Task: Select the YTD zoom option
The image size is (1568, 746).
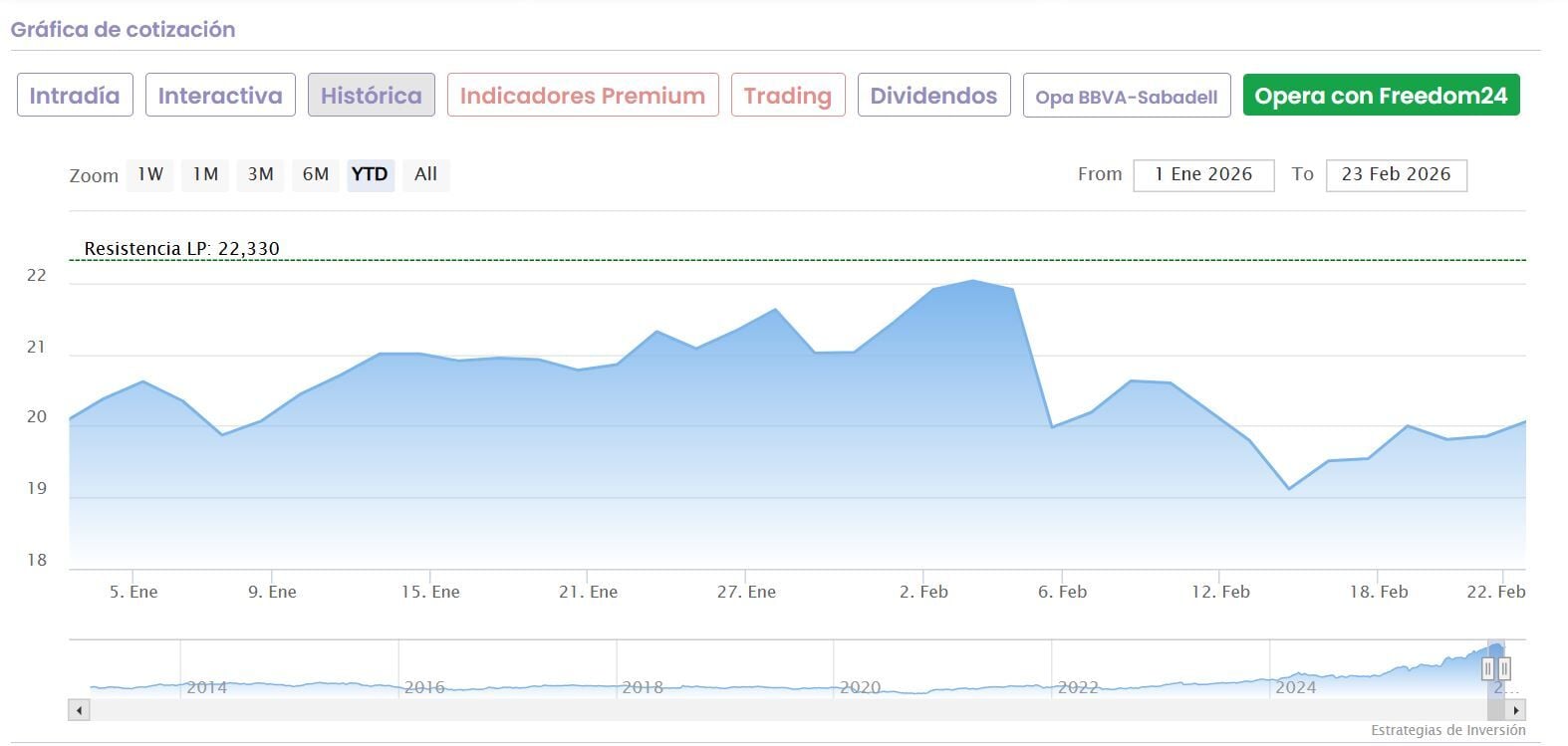Action: [371, 174]
